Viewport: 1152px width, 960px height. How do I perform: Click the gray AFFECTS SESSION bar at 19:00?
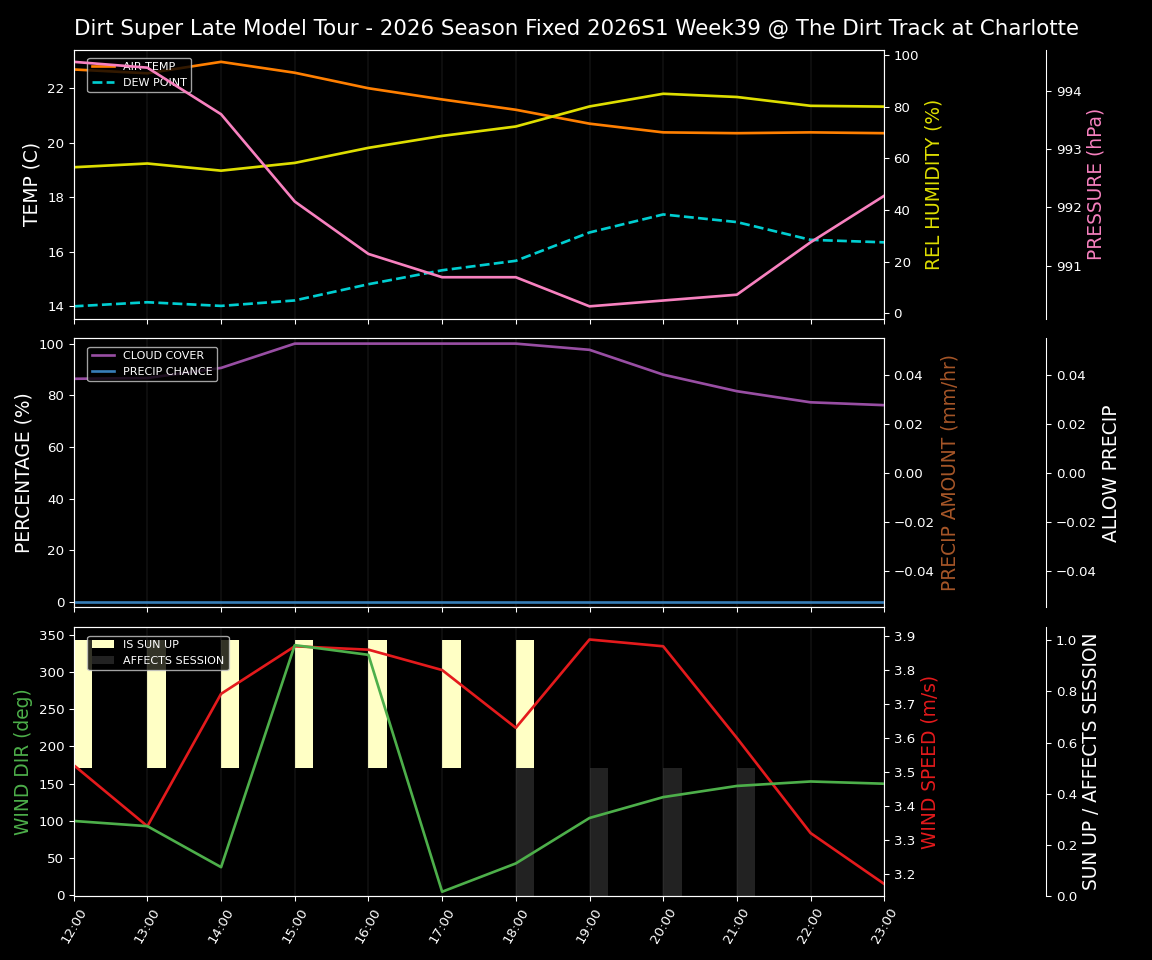tap(597, 830)
